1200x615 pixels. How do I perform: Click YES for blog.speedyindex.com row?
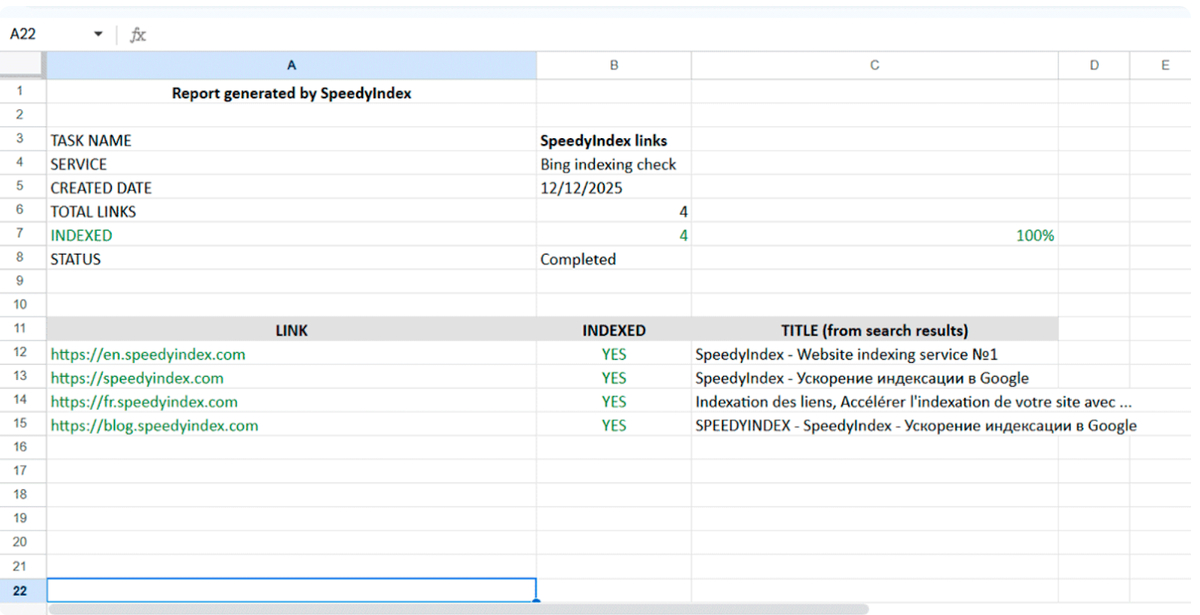pos(614,426)
